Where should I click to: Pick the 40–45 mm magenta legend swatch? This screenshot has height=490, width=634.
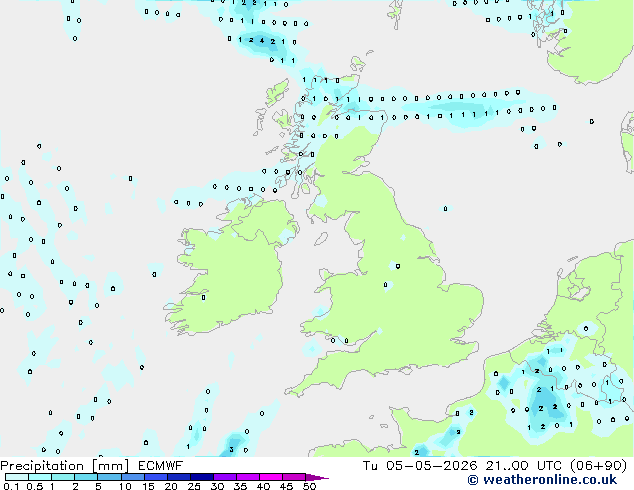tap(271, 477)
